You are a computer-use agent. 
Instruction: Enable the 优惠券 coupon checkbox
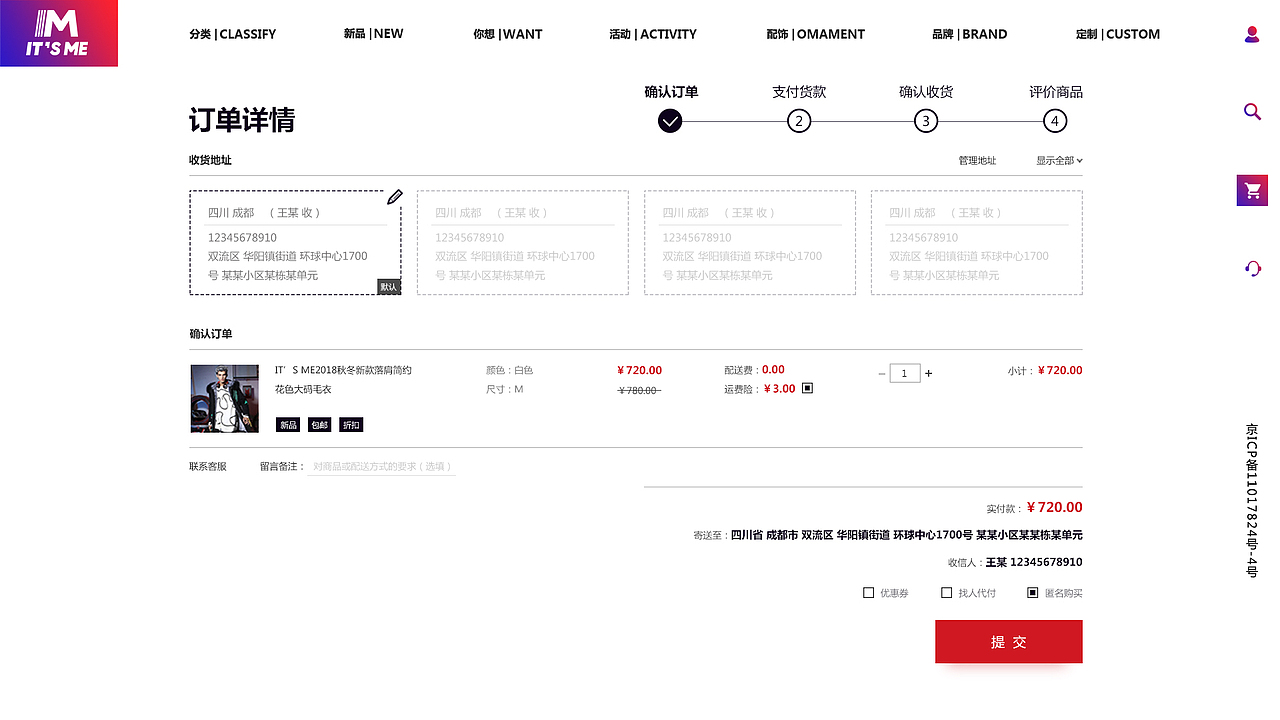(868, 593)
